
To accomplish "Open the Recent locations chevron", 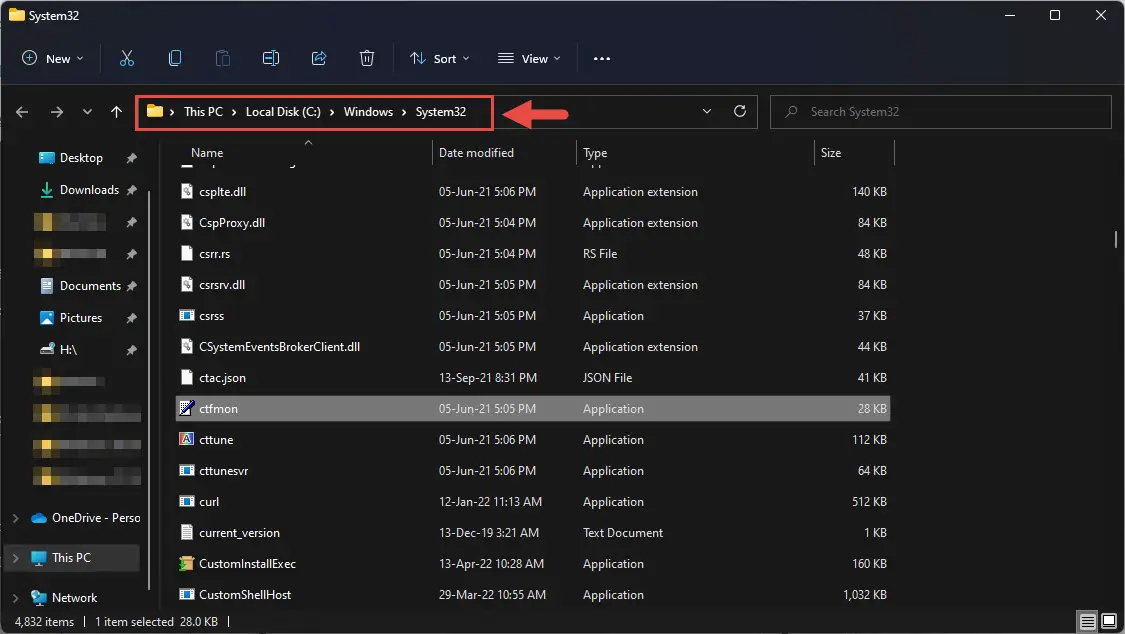I will coord(87,112).
